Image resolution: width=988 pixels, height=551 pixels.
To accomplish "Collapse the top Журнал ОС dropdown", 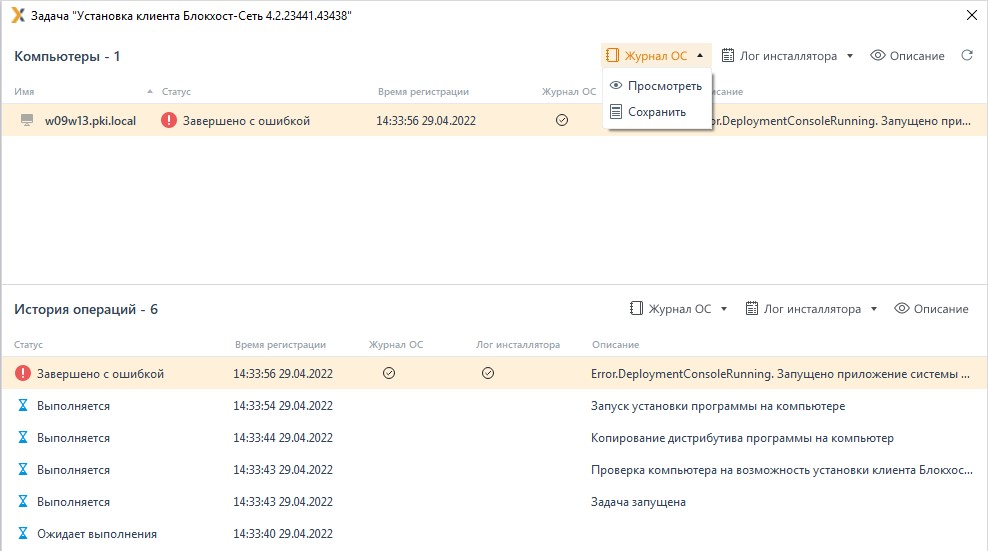I will pyautogui.click(x=655, y=55).
